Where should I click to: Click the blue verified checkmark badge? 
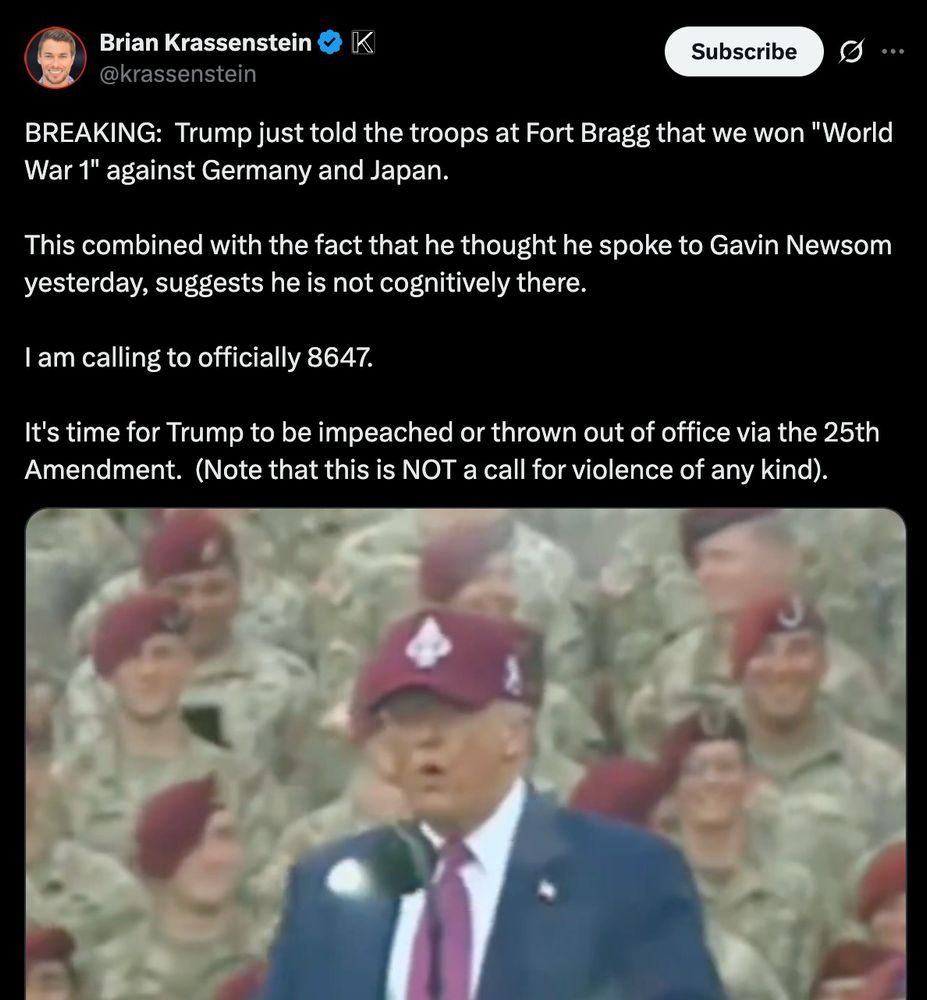pyautogui.click(x=330, y=43)
